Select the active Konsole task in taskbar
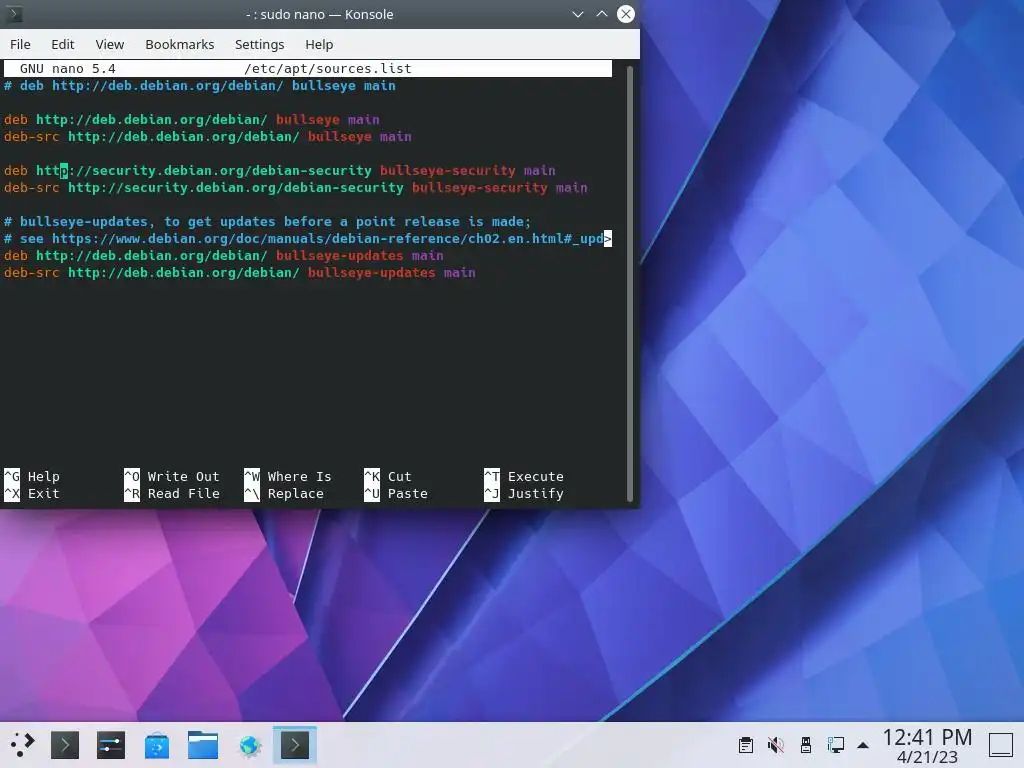This screenshot has height=768, width=1024. [295, 744]
